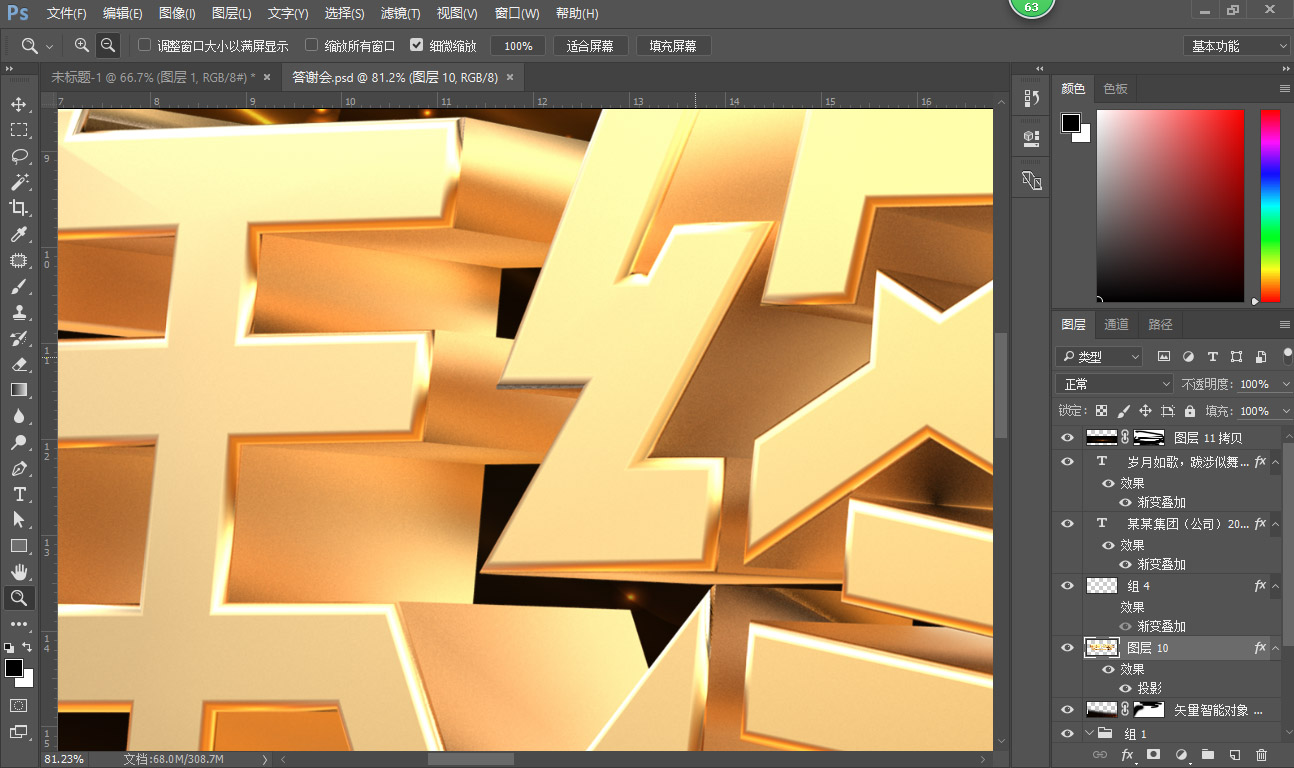Click the 填充屏幕 button
1294x768 pixels.
click(x=673, y=46)
